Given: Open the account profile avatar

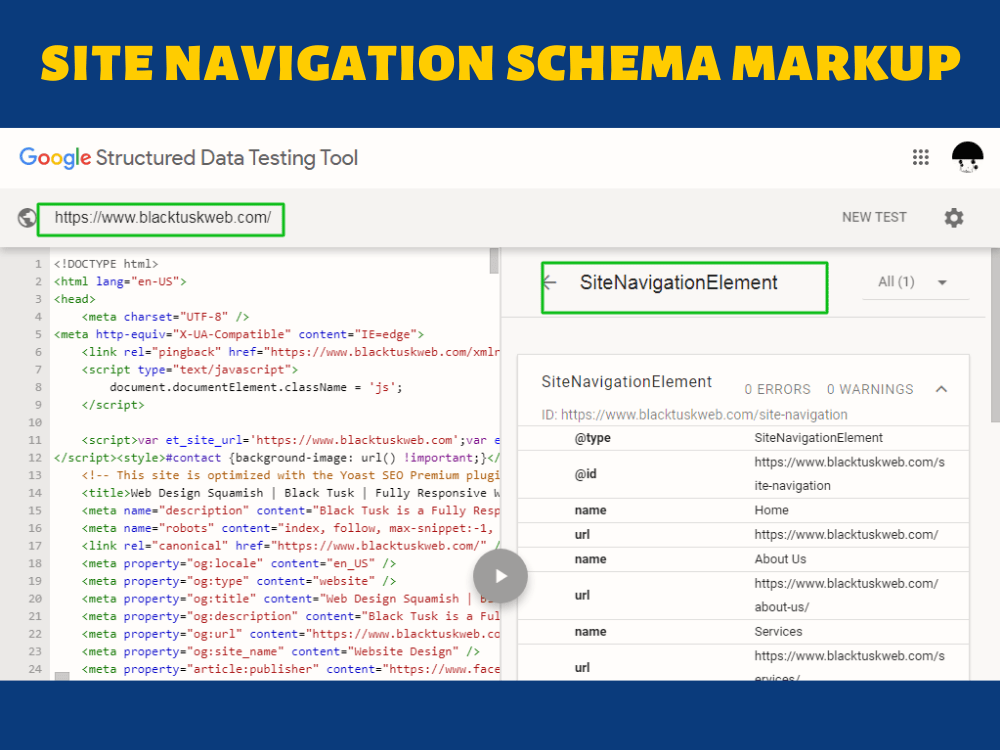Looking at the screenshot, I should (967, 157).
